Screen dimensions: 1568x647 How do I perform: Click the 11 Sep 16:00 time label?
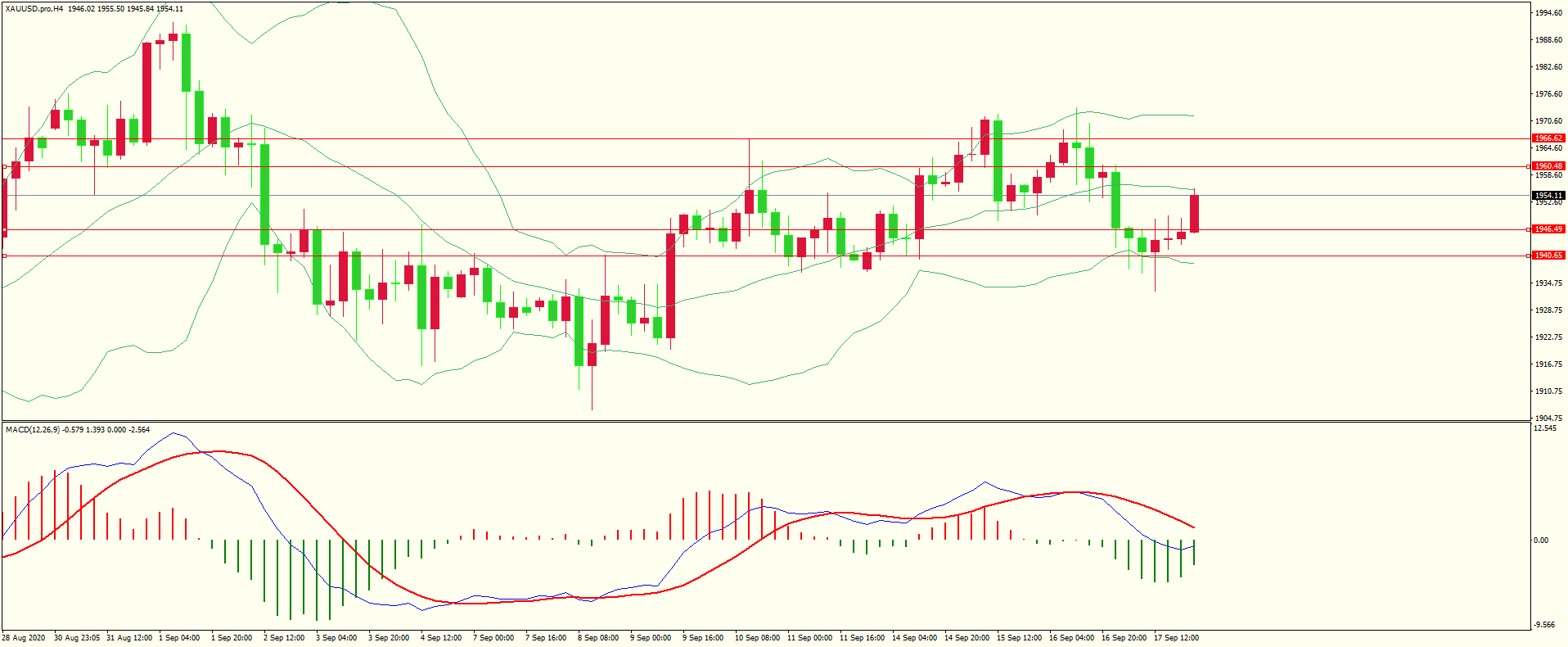(863, 637)
